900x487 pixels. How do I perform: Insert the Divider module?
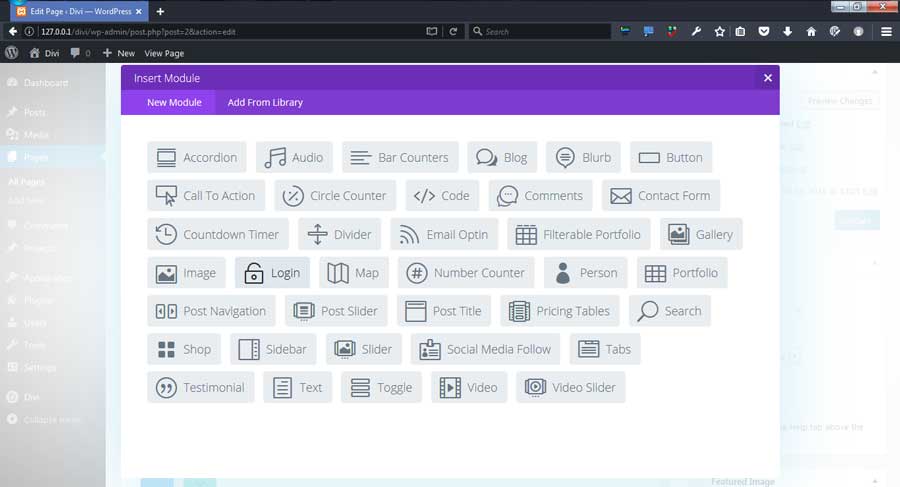(x=339, y=234)
